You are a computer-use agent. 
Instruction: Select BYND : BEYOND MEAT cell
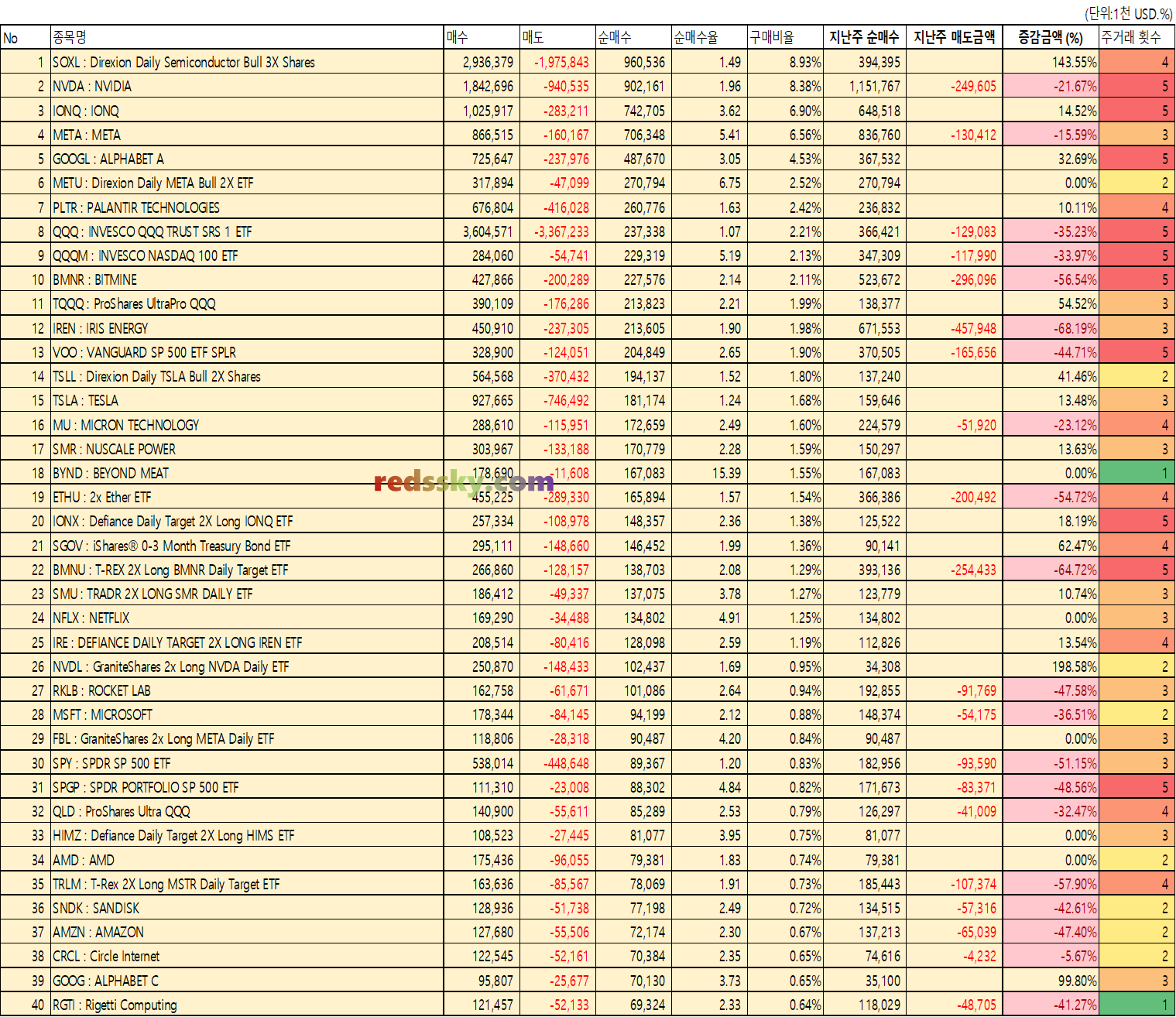pos(247,473)
